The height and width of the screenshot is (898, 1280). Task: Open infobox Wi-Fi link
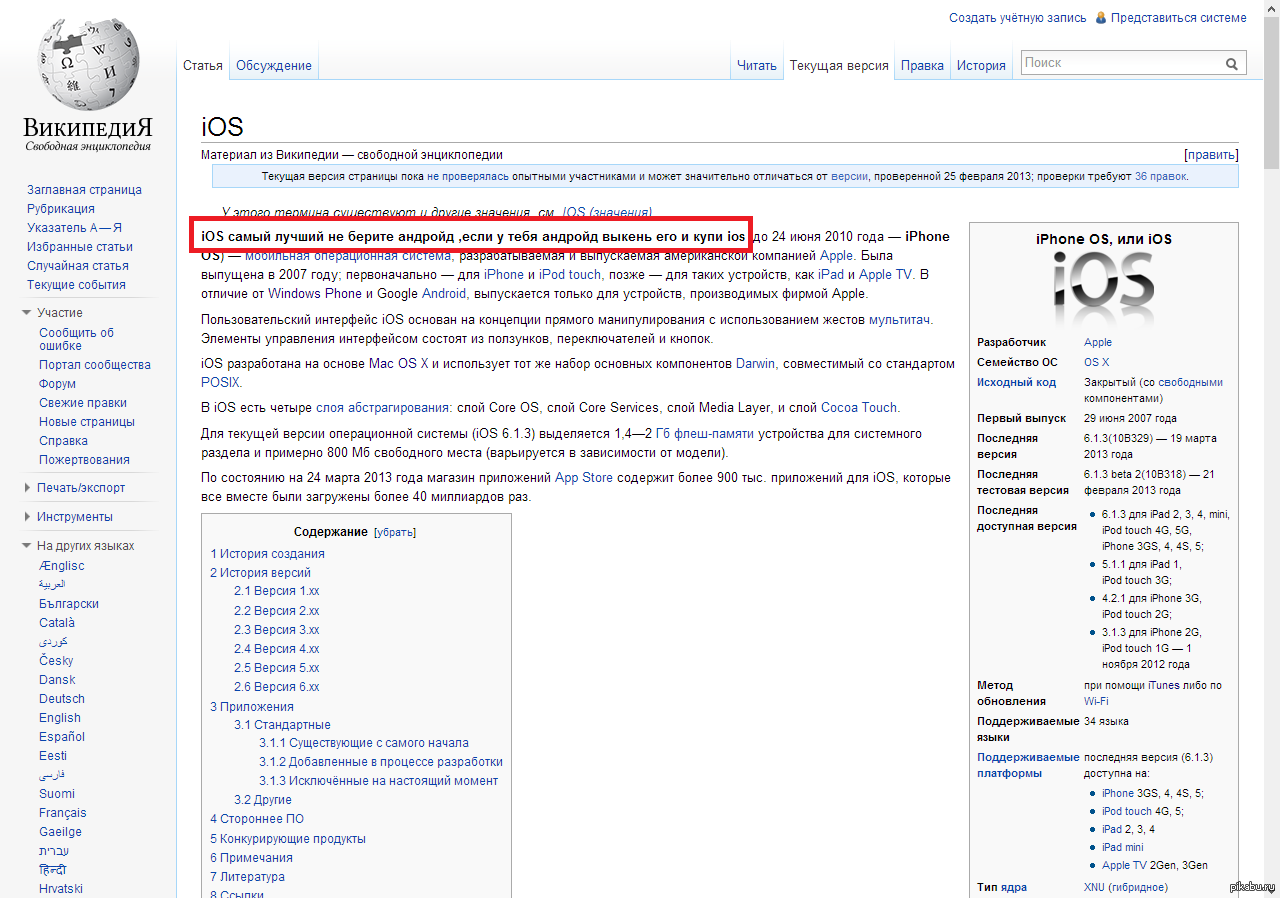click(x=1096, y=701)
